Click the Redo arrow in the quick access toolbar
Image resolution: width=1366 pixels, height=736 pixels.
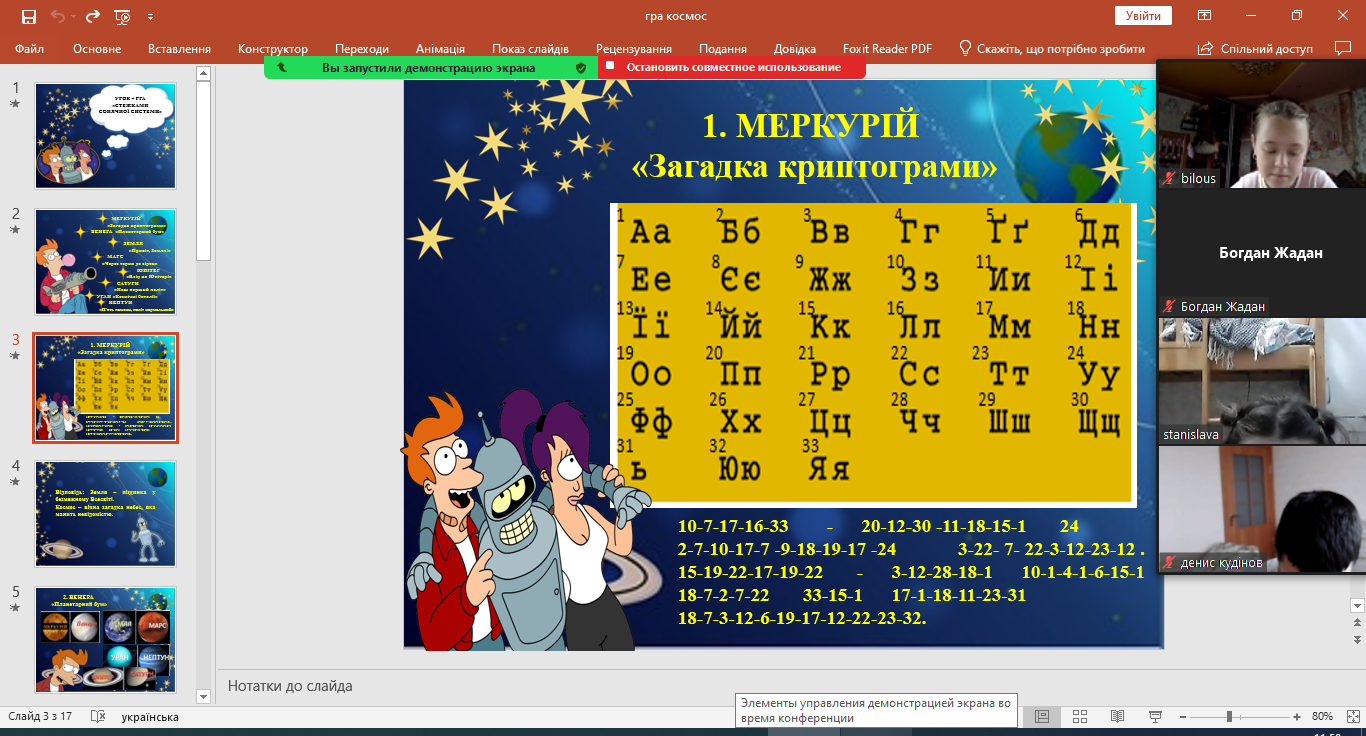click(x=92, y=16)
